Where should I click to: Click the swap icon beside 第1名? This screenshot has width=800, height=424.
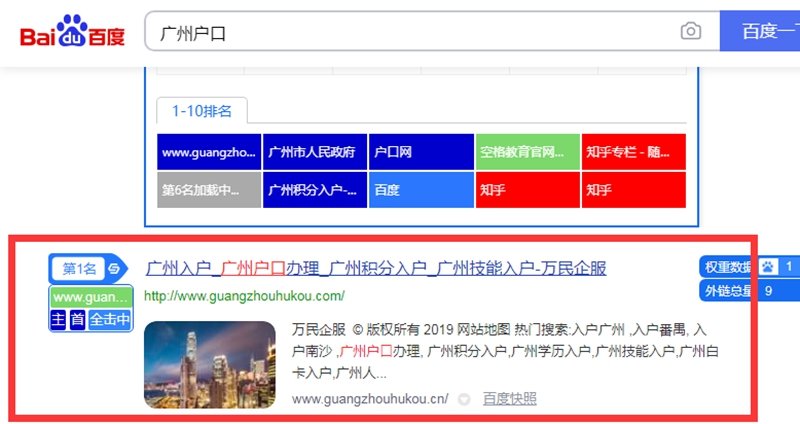[x=114, y=268]
